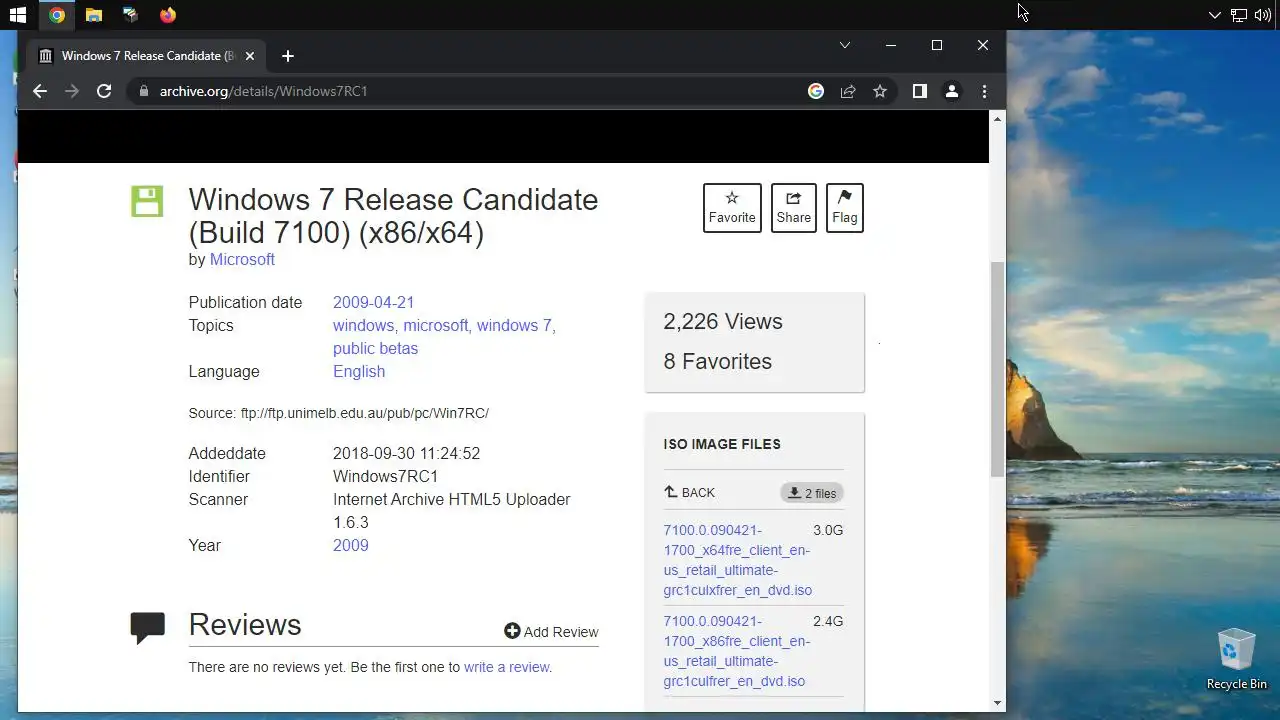Go back to the previous page
This screenshot has width=1280, height=720.
[40, 91]
